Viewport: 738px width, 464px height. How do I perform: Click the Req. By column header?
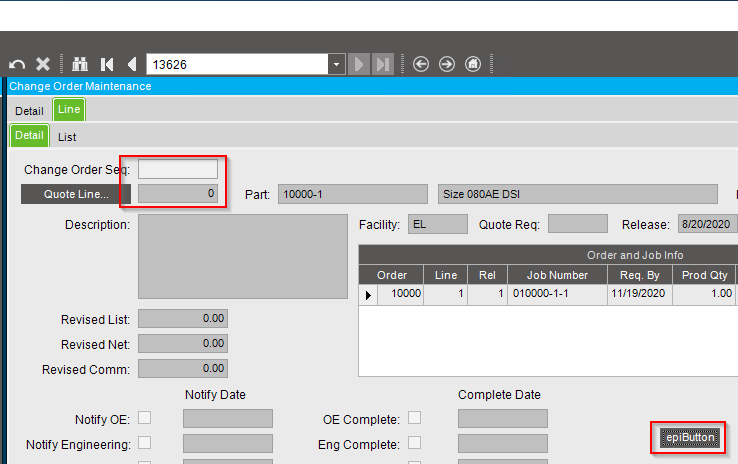click(x=640, y=275)
